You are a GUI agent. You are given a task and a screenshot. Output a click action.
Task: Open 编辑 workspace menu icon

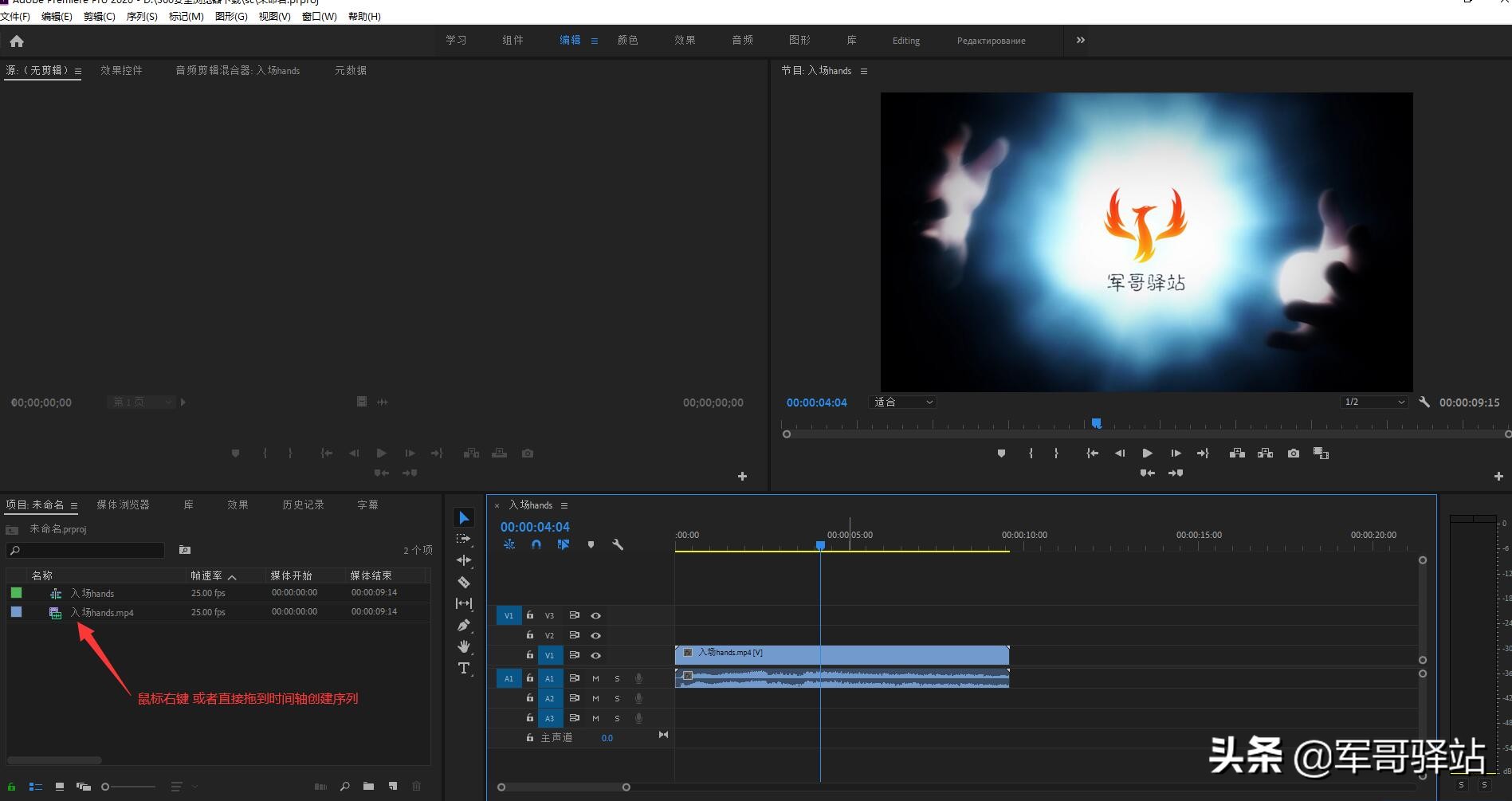point(595,41)
